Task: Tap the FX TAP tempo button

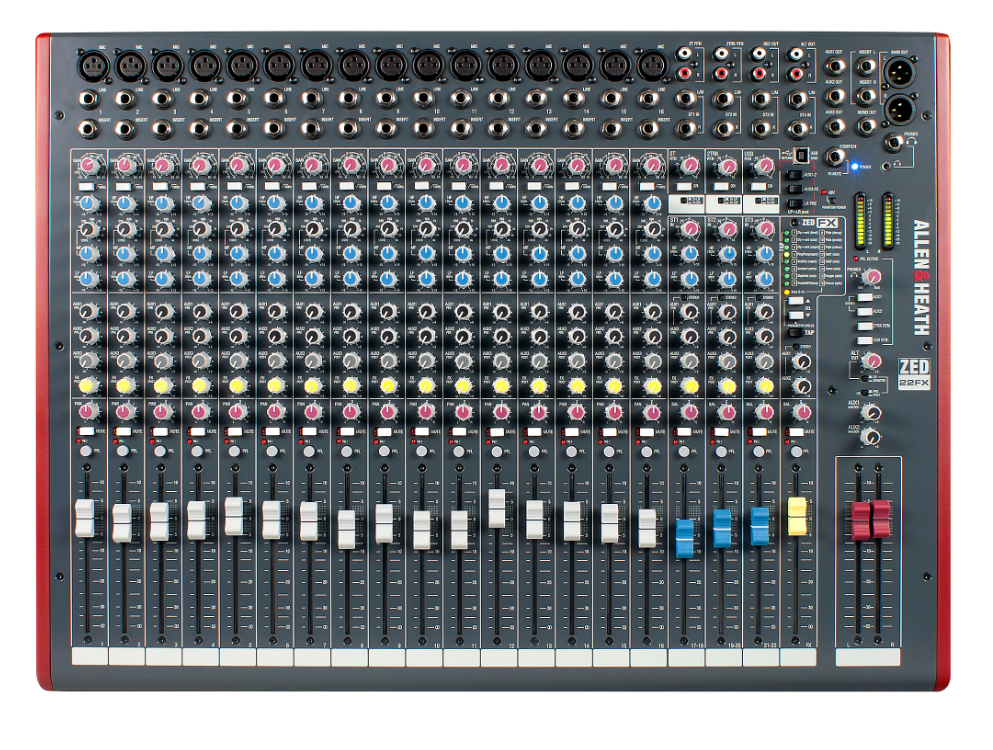Action: [795, 332]
